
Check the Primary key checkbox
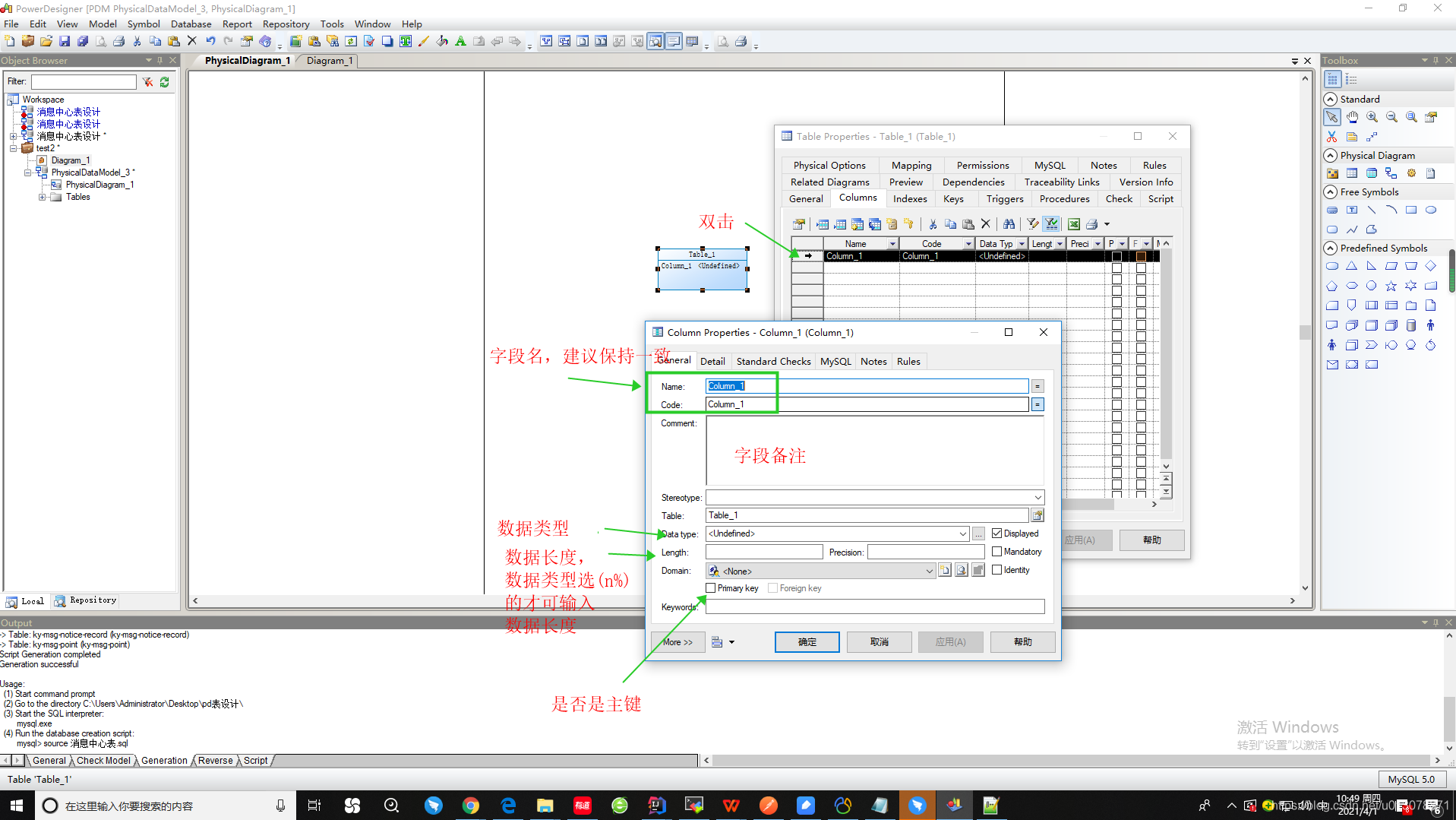[x=711, y=588]
